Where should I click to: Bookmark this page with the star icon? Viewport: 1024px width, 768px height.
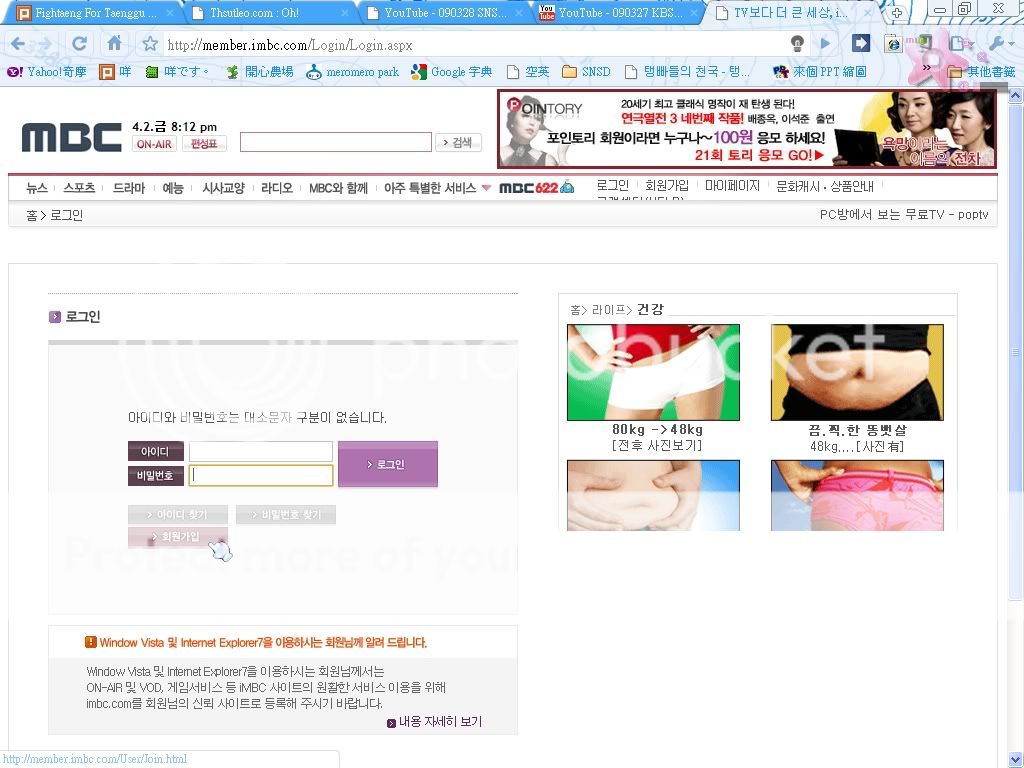[150, 44]
